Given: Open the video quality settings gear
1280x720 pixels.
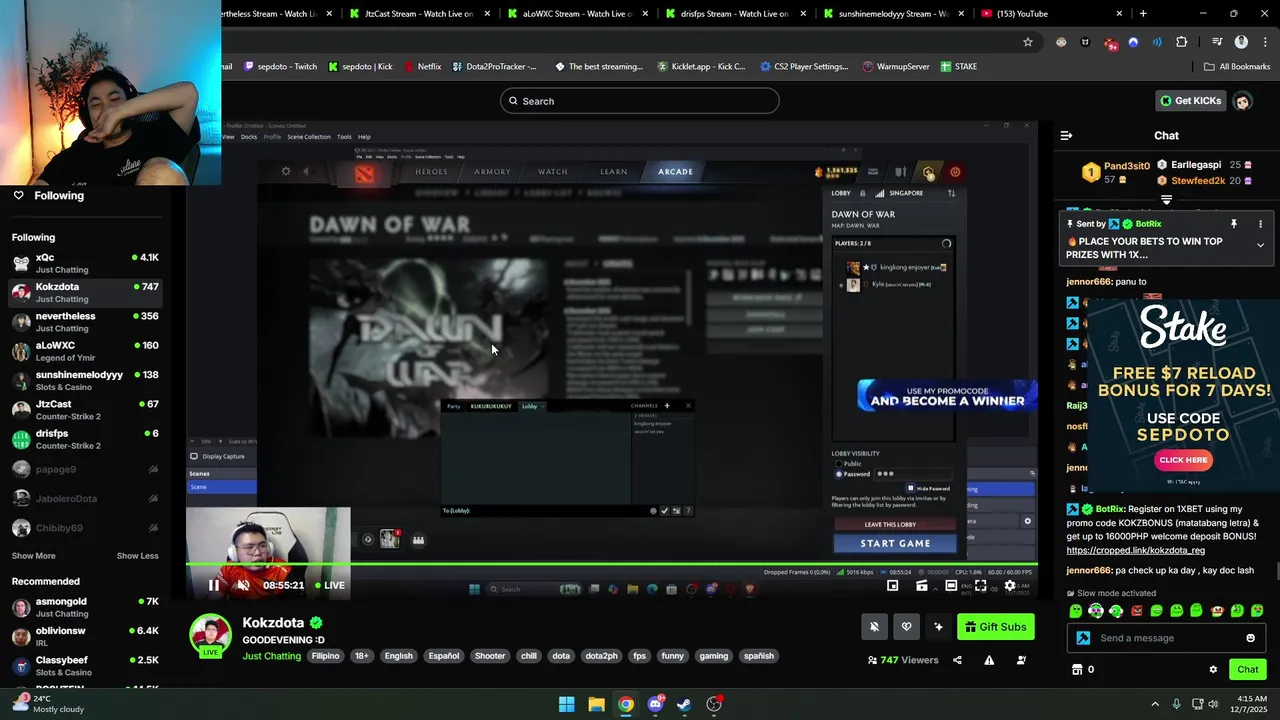Looking at the screenshot, I should [1010, 586].
